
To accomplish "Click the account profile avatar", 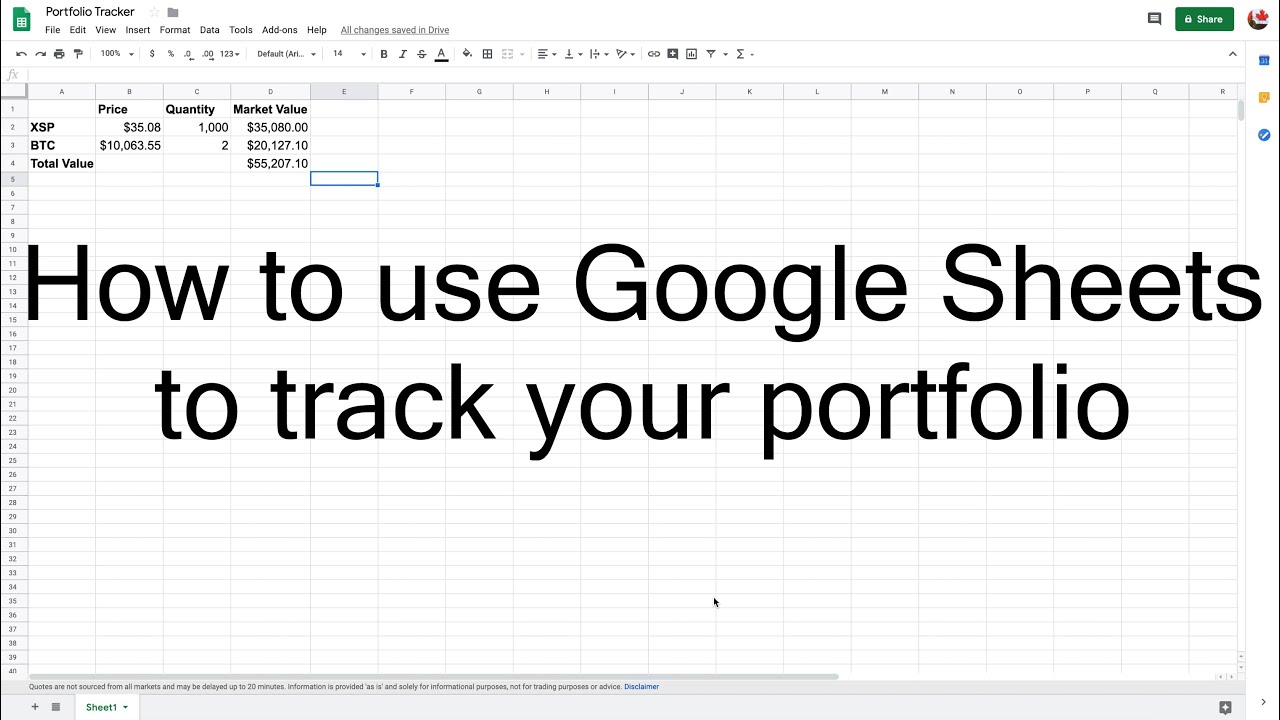I will click(x=1258, y=19).
